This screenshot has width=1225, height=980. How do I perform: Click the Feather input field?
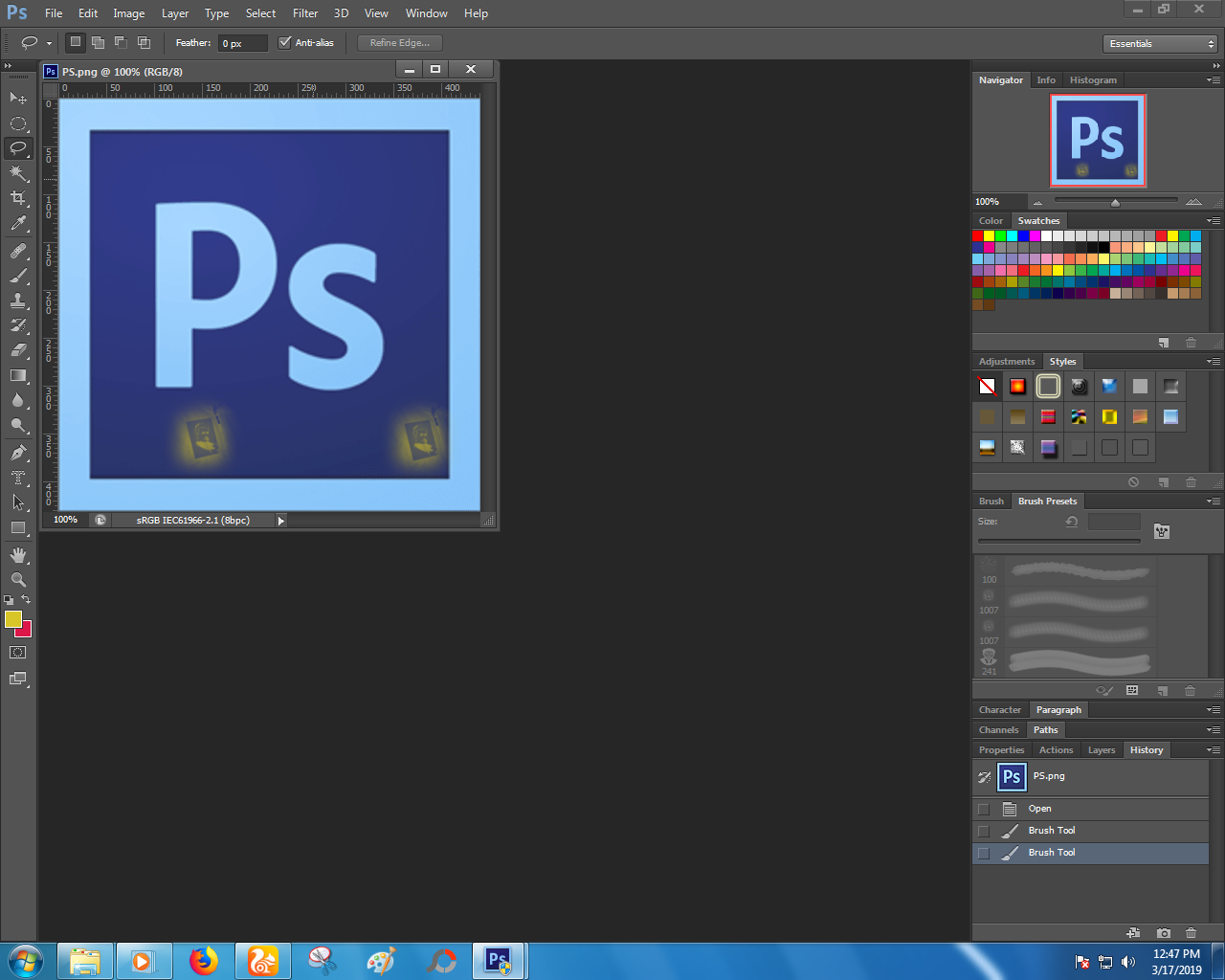tap(243, 43)
